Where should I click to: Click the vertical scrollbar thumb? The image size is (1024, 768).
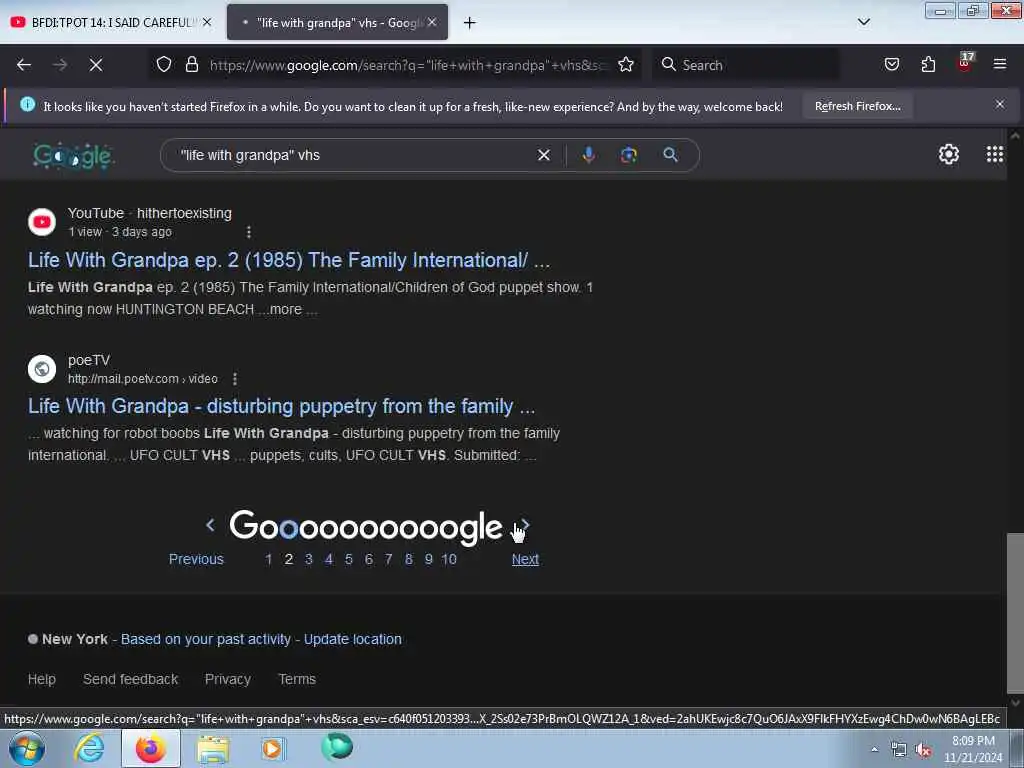[1014, 613]
